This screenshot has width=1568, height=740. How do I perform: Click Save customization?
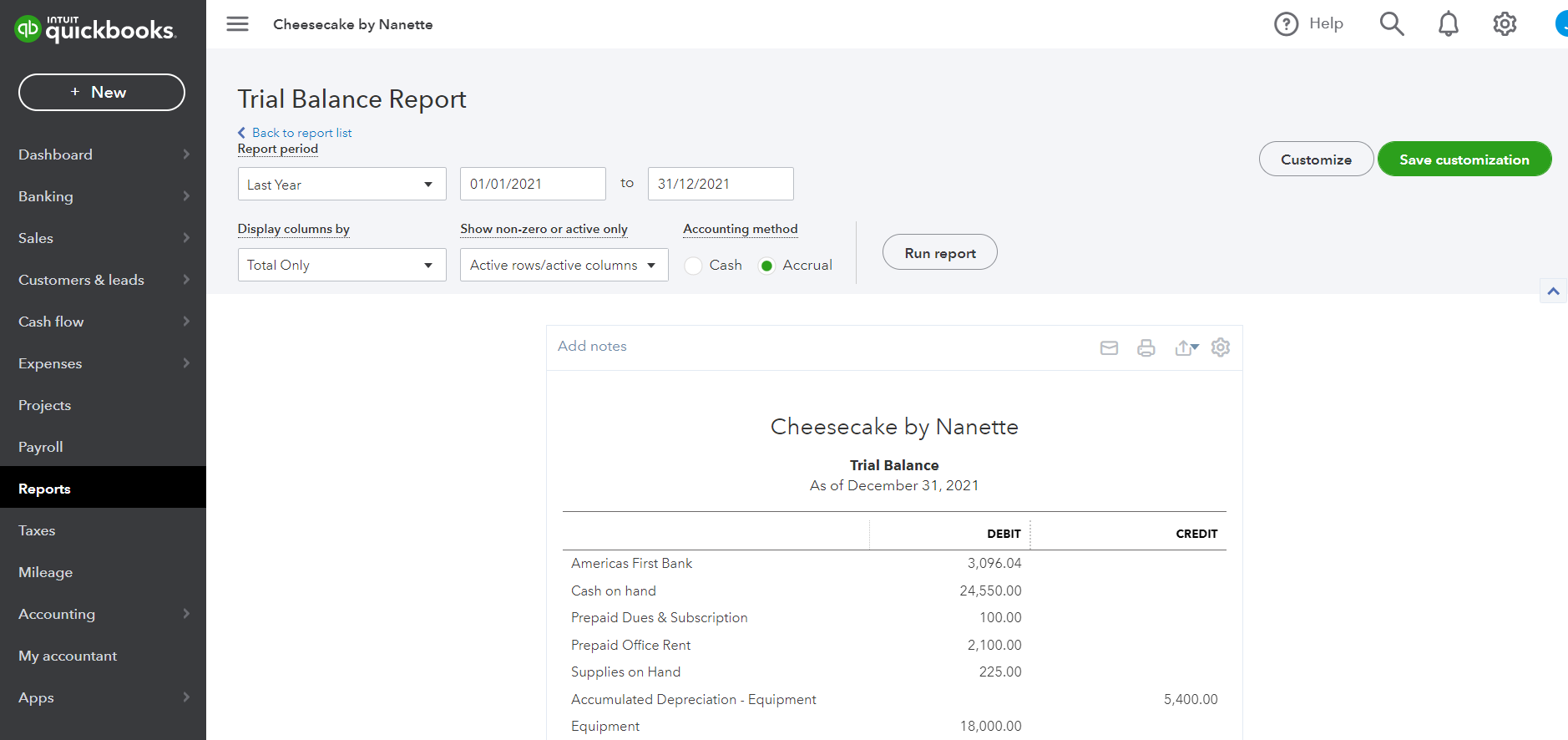[x=1464, y=159]
